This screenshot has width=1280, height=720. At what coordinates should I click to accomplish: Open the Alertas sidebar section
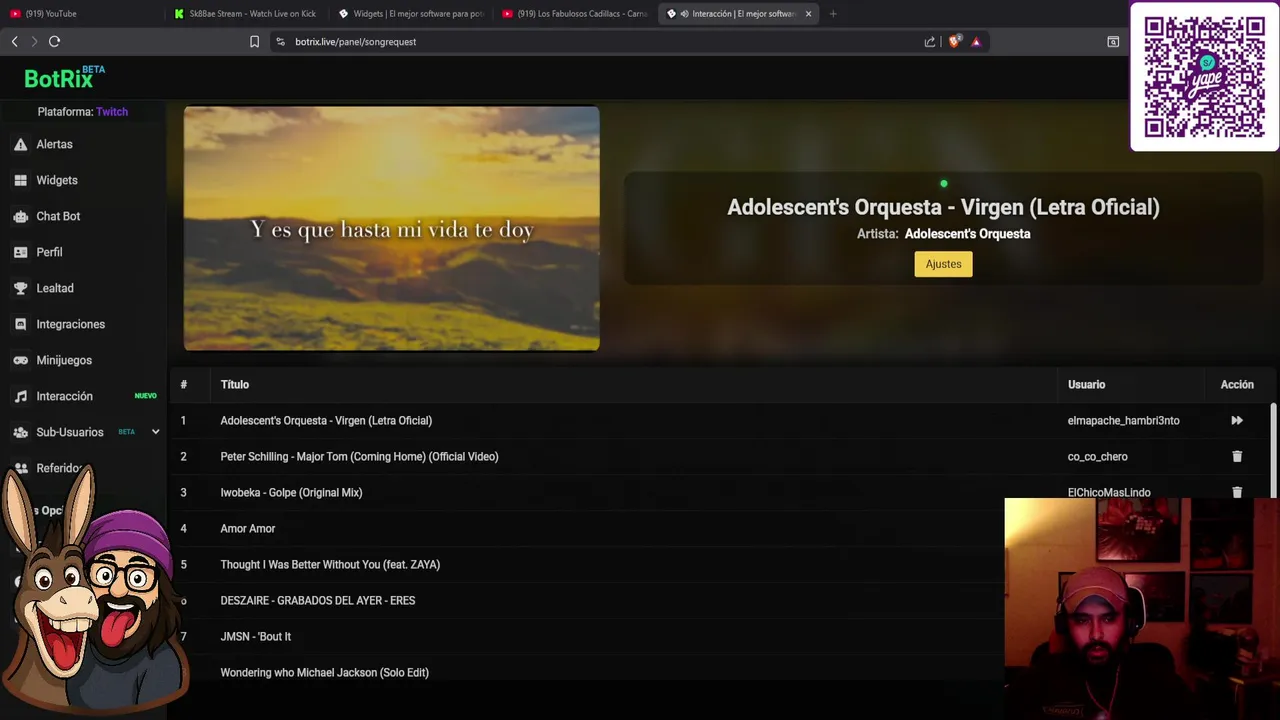(x=54, y=144)
